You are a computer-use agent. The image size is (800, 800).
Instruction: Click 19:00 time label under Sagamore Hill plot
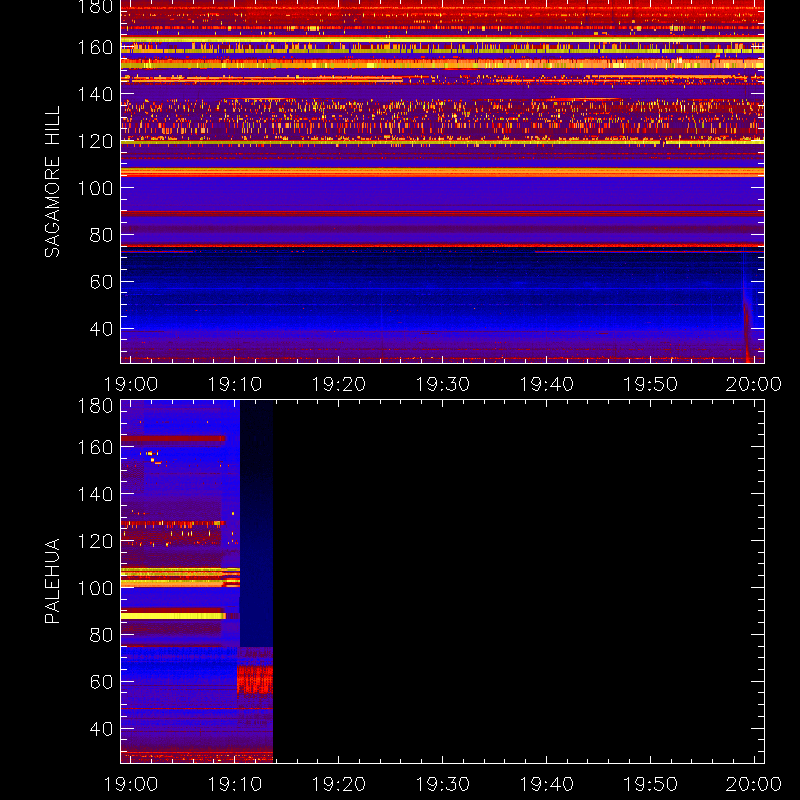click(131, 384)
